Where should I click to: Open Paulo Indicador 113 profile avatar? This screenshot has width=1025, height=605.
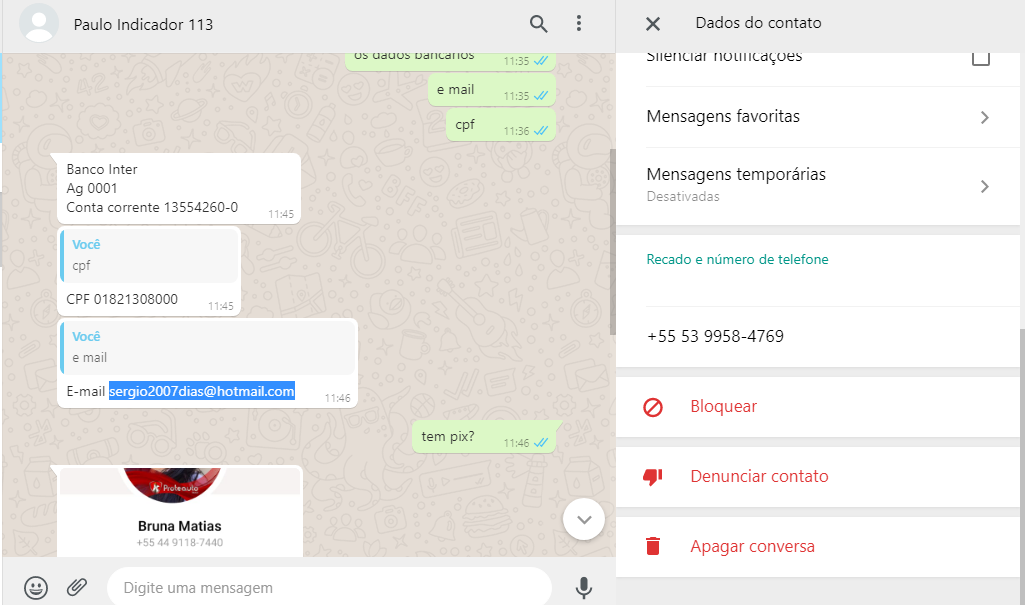click(39, 24)
